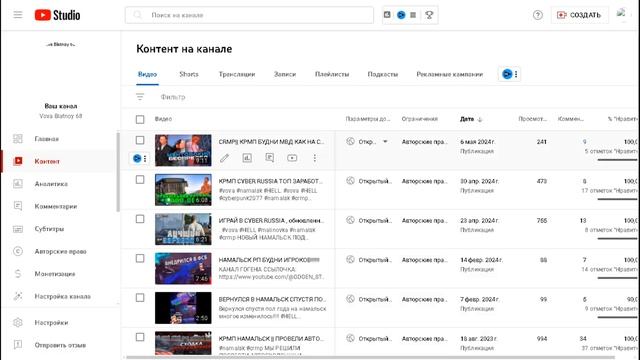
Task: Click the horizontal scrollbar at bottom
Action: (x=370, y=358)
